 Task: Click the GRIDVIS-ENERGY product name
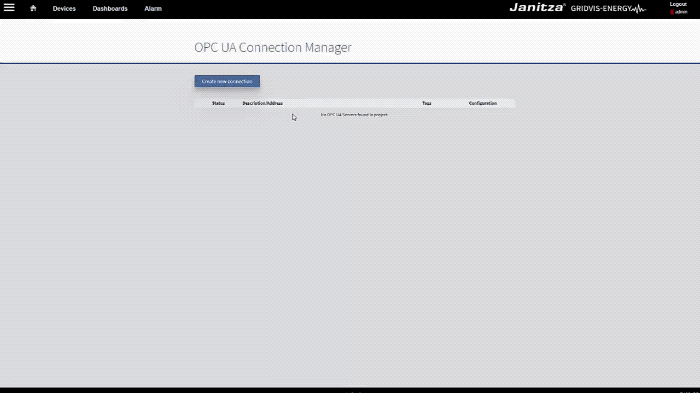tap(601, 8)
